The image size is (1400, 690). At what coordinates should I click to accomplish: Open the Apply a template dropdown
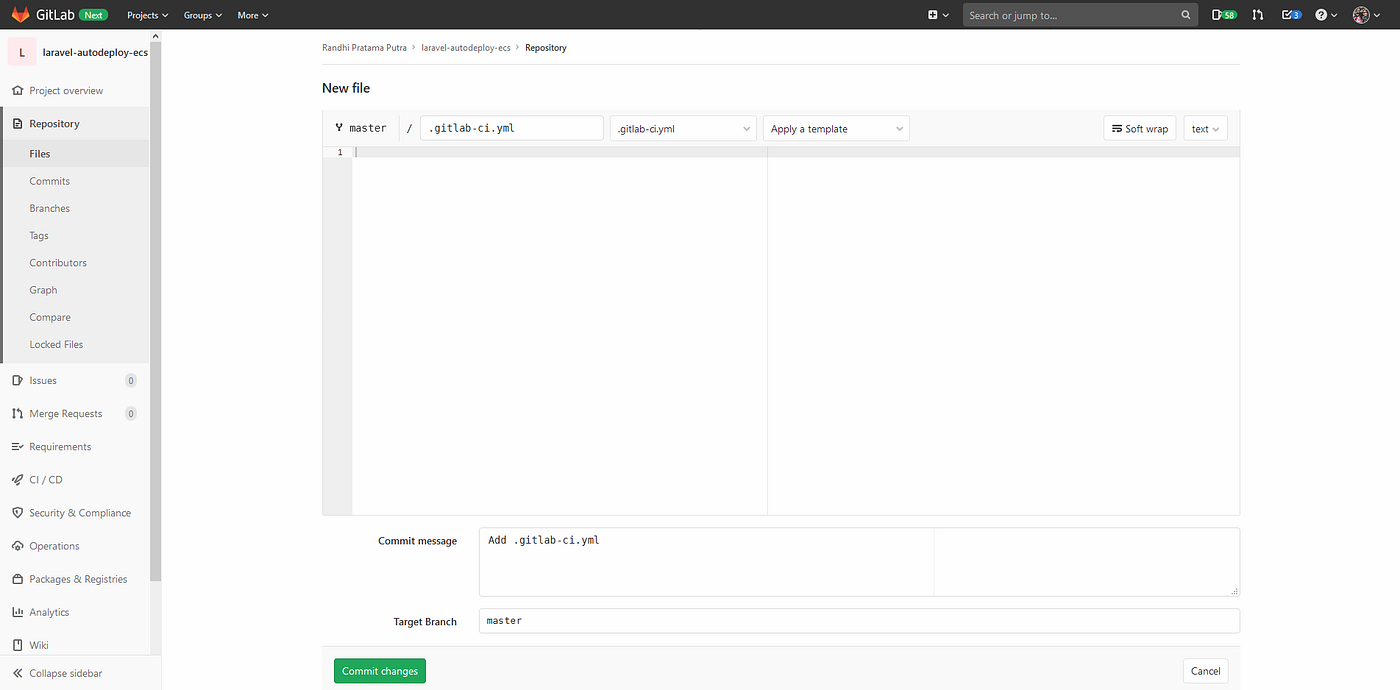(x=836, y=128)
